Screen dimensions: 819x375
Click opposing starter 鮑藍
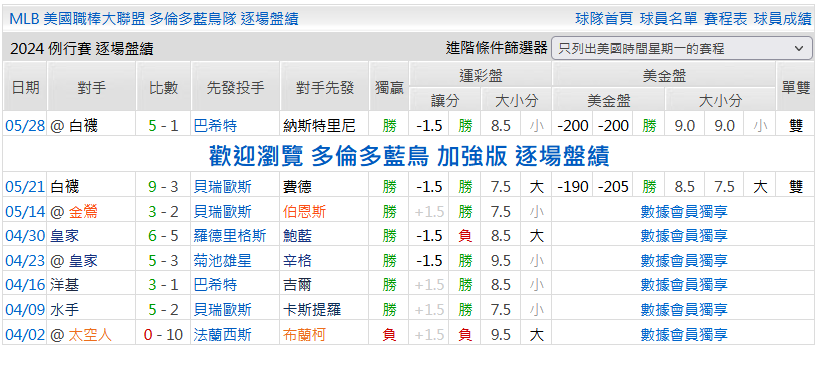click(x=297, y=236)
